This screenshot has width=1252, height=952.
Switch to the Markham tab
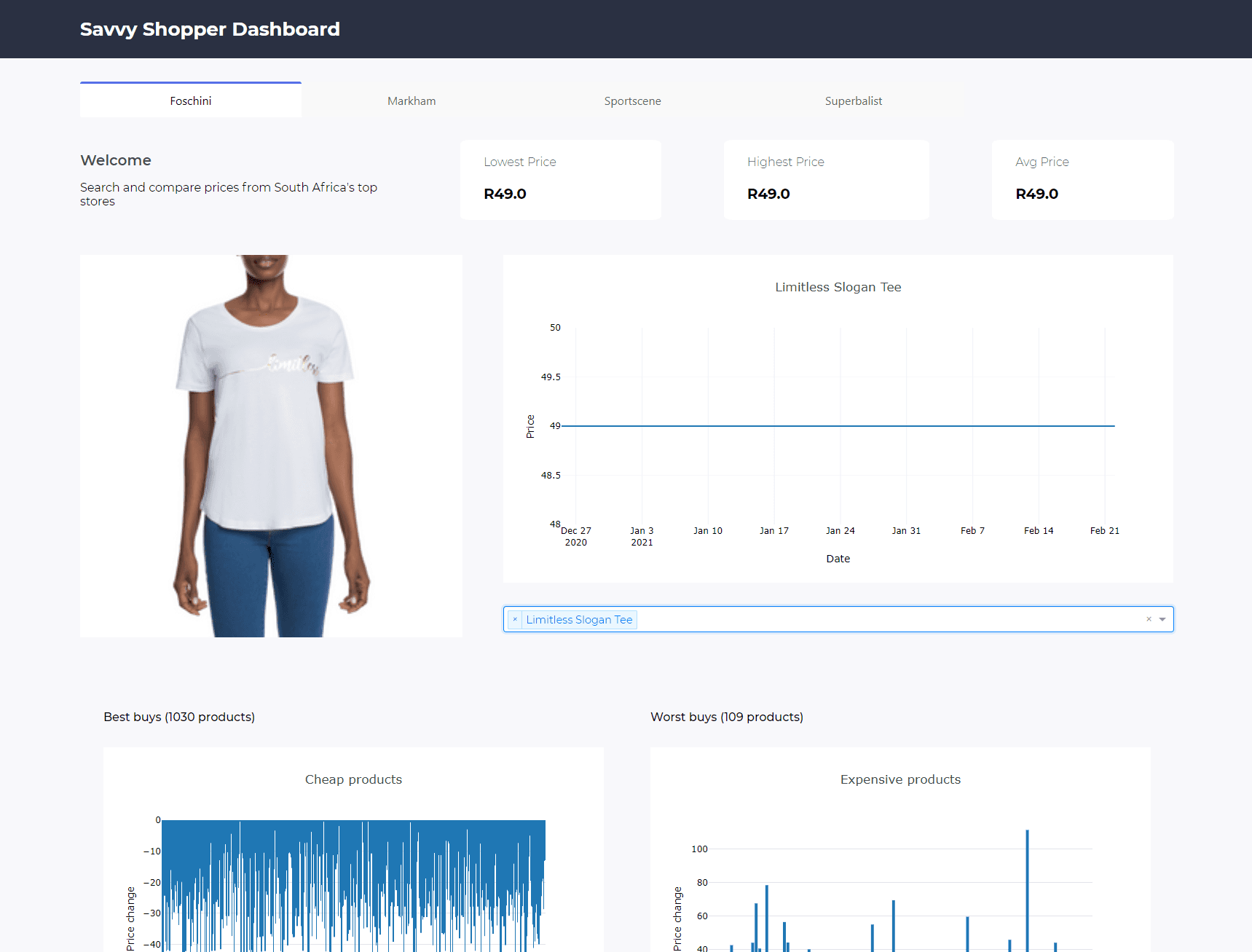(412, 101)
